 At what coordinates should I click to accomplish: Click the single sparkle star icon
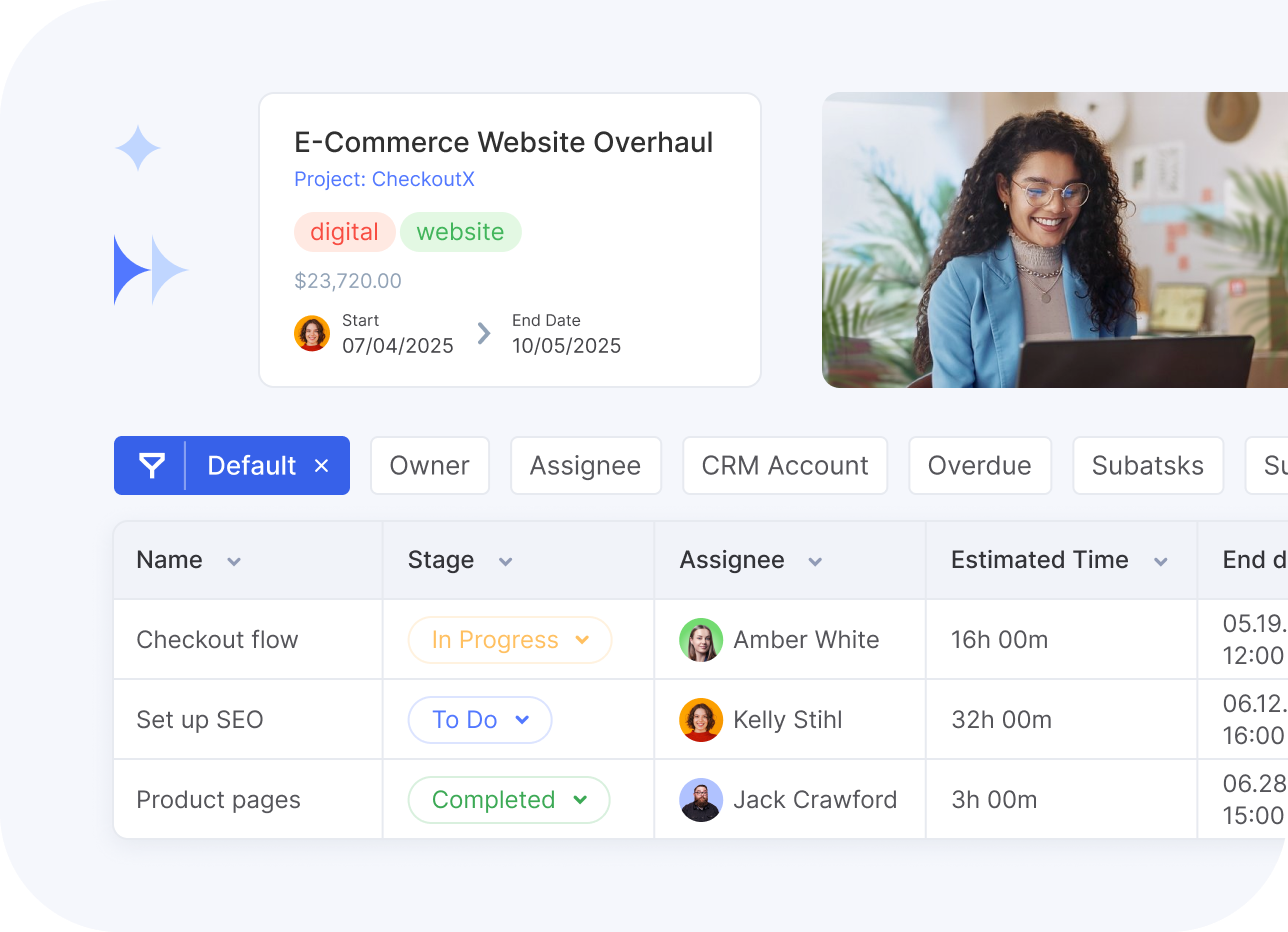[x=138, y=149]
